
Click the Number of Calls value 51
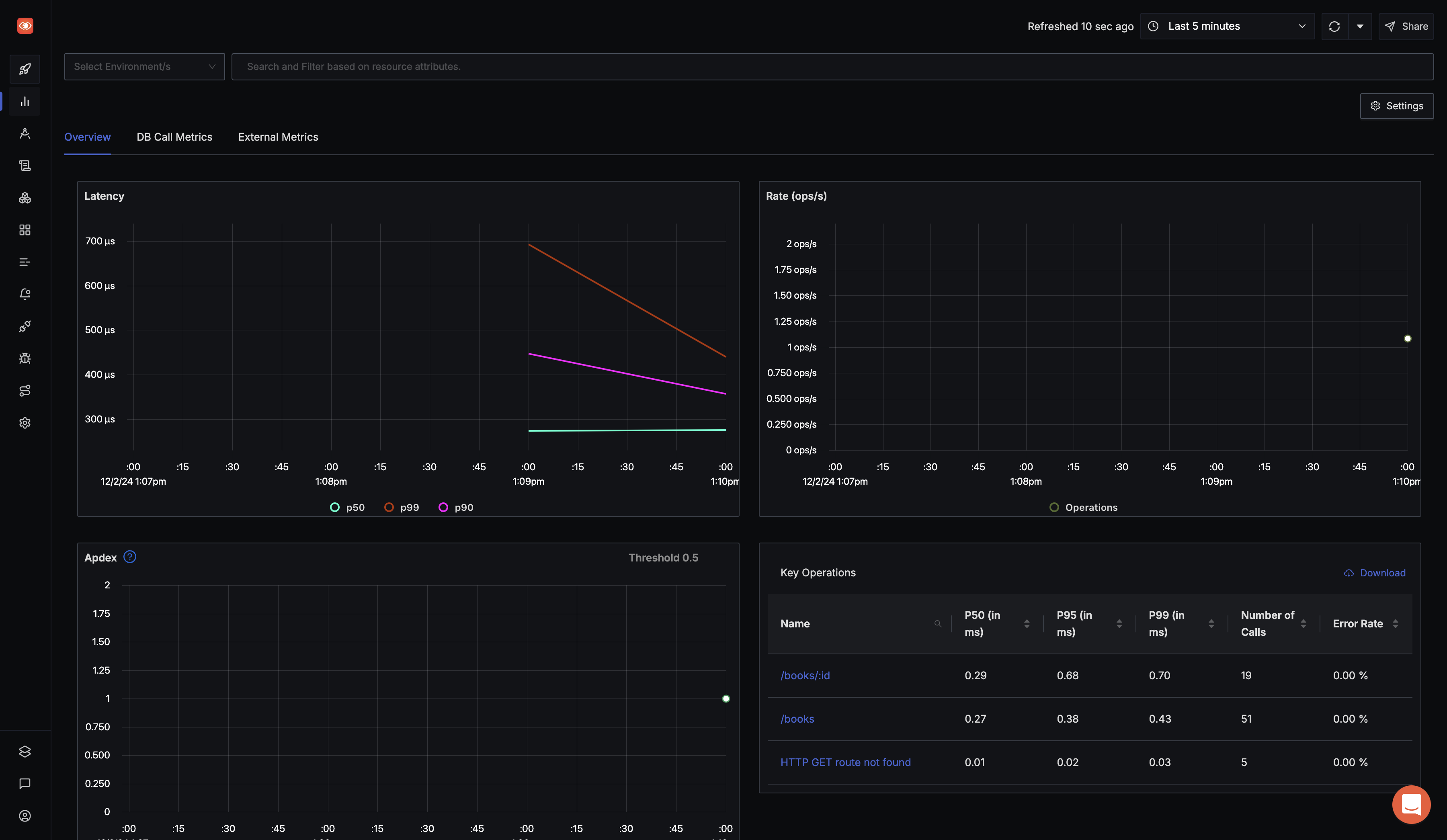[x=1246, y=719]
